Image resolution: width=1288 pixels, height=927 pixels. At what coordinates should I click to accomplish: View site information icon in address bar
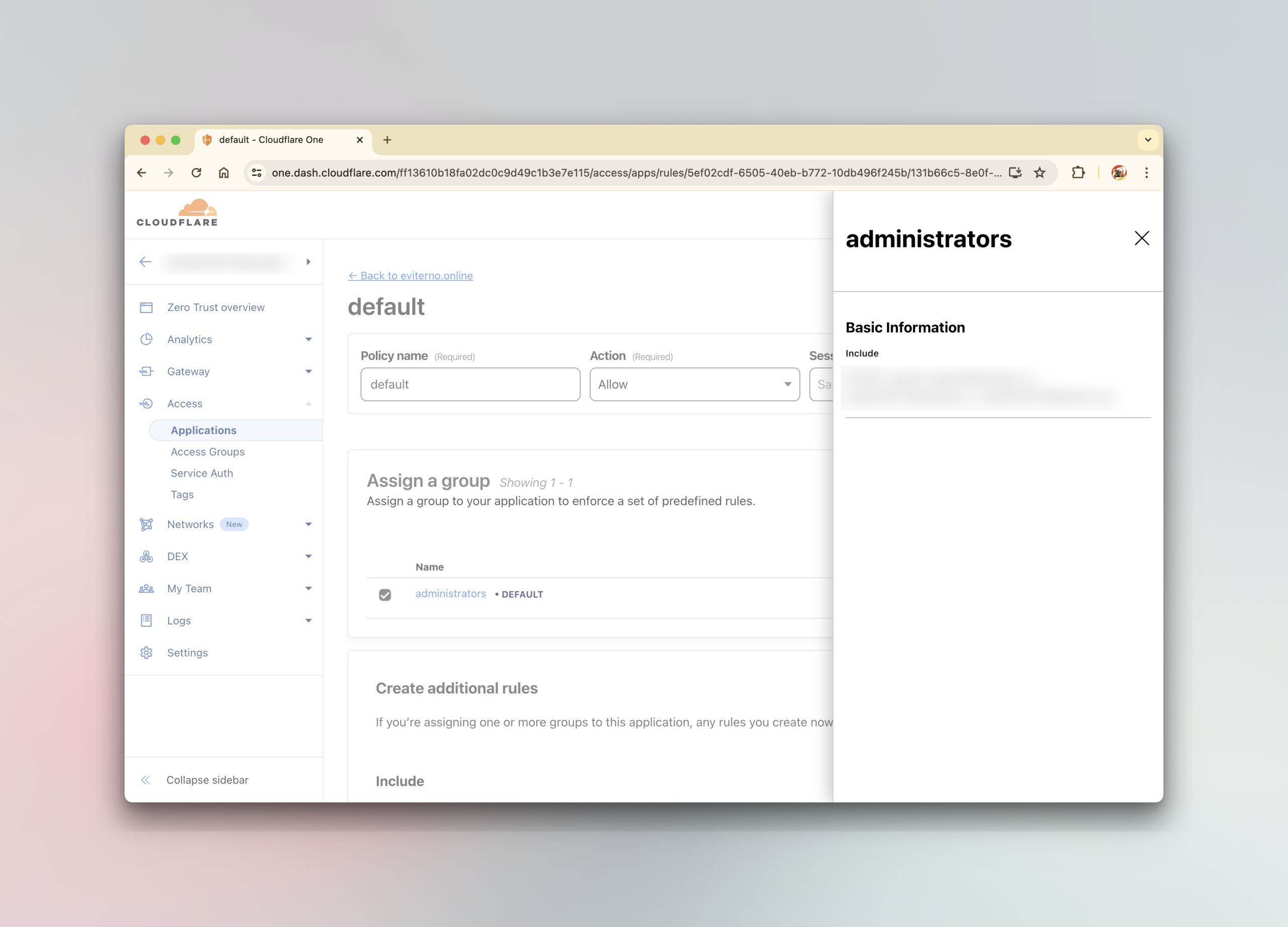pos(257,173)
